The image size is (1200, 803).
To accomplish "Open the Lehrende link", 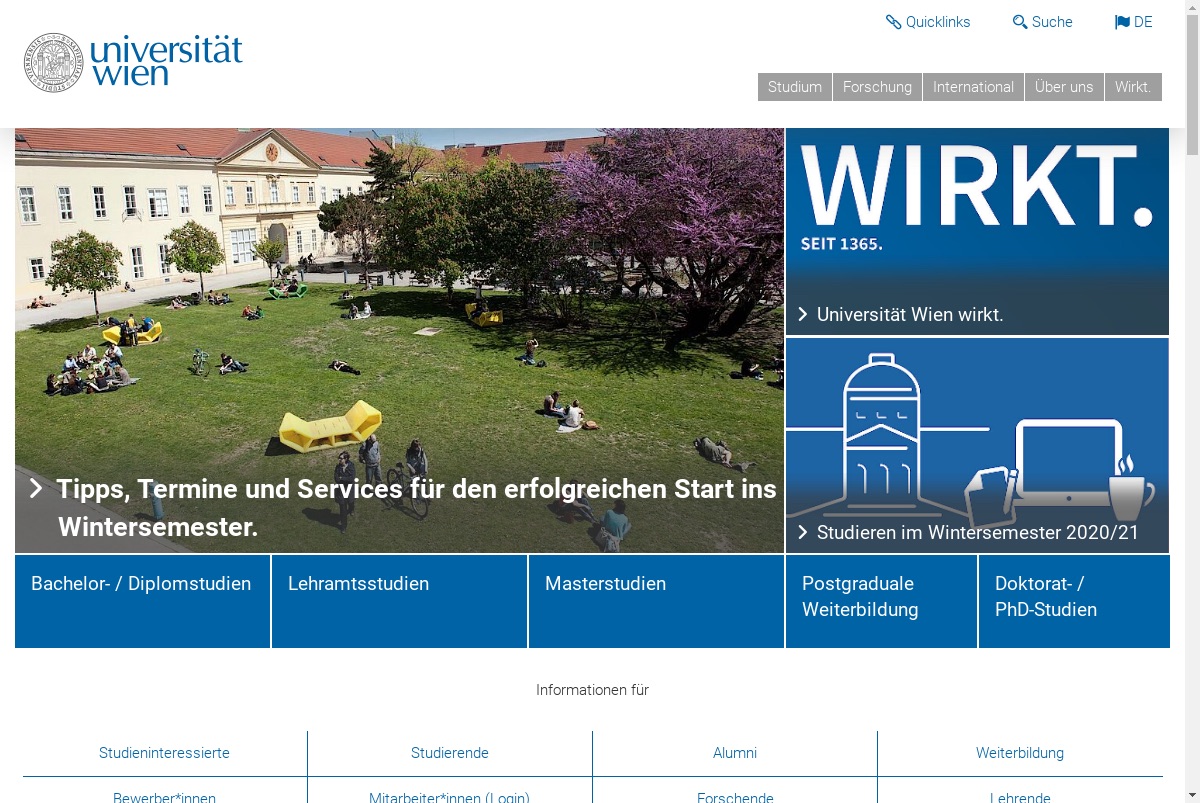I will point(1020,797).
